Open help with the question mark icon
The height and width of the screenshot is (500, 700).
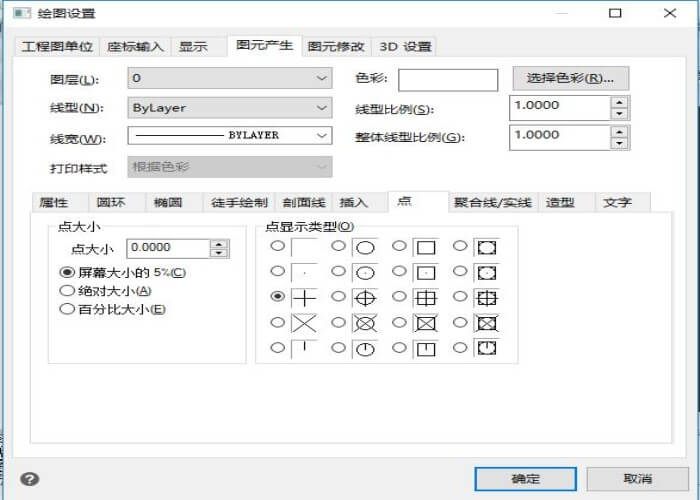30,479
